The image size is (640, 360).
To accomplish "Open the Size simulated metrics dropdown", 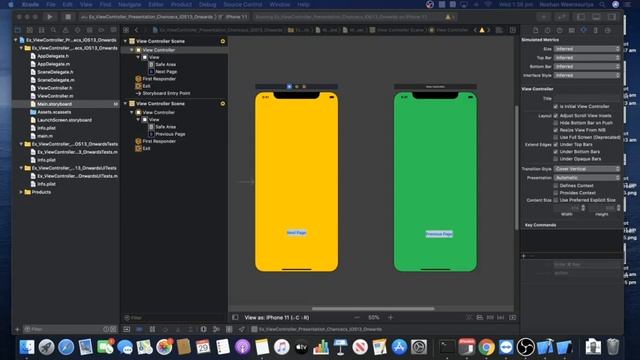I will 587,49.
